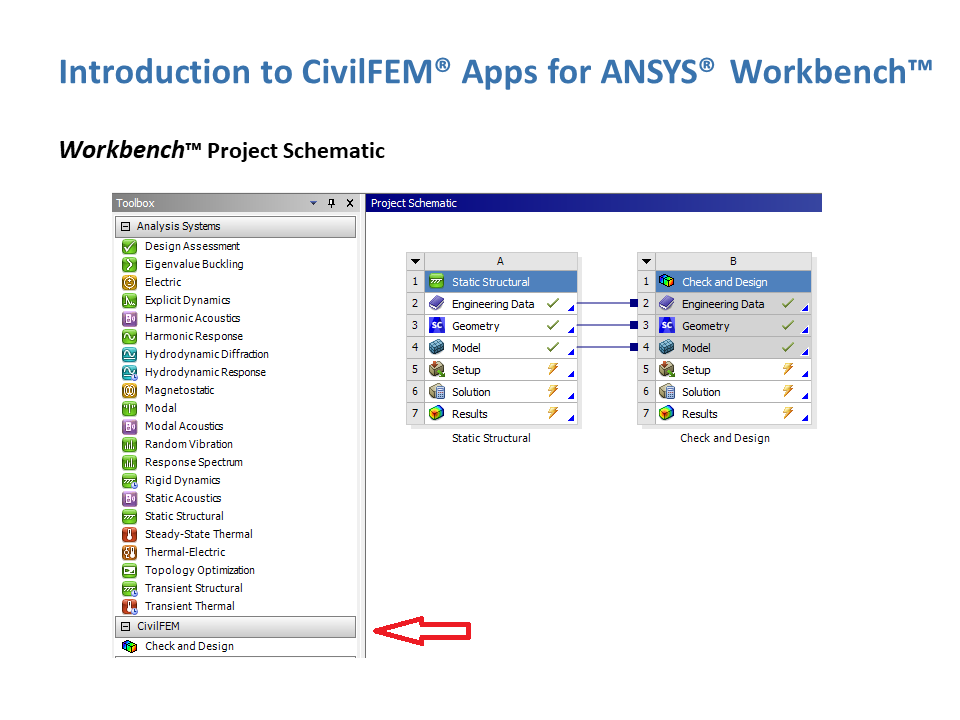Image resolution: width=960 pixels, height=720 pixels.
Task: Pin the Toolbox panel
Action: click(332, 203)
